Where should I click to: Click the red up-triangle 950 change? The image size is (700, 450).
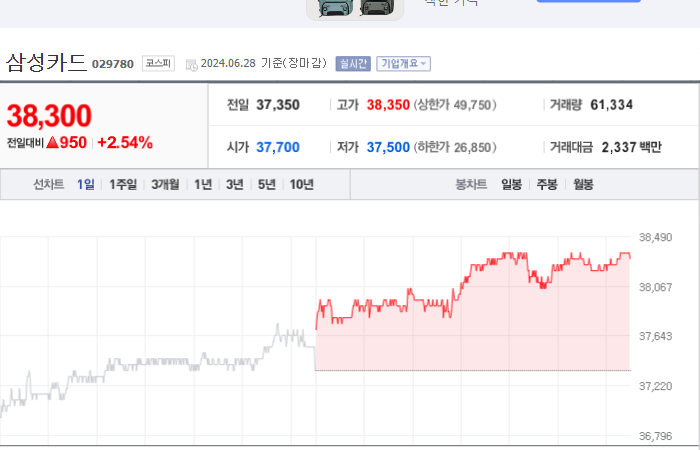coord(67,143)
